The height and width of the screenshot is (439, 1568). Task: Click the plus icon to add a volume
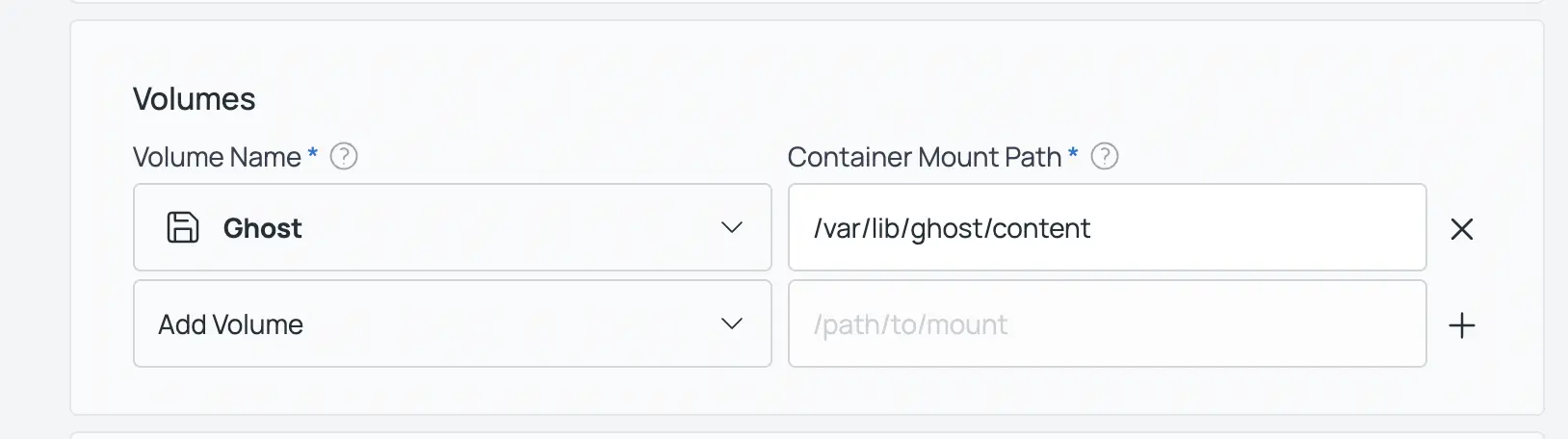(1461, 325)
